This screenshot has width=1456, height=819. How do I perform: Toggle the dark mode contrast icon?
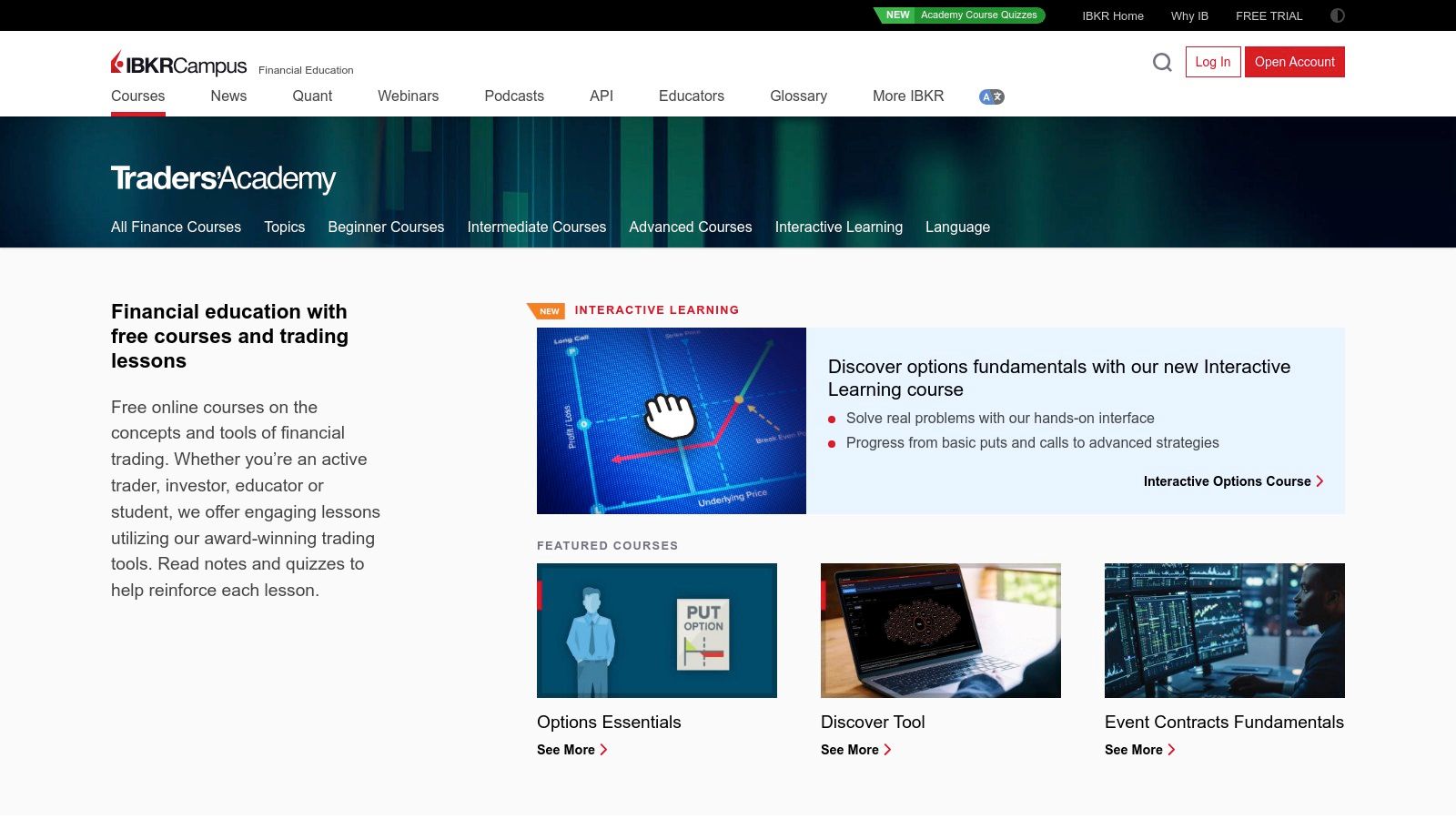coord(1337,15)
